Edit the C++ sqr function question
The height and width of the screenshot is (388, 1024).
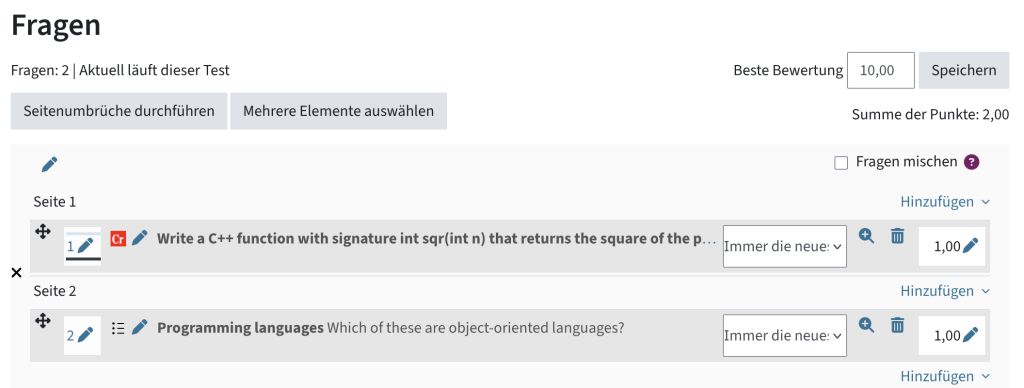140,238
